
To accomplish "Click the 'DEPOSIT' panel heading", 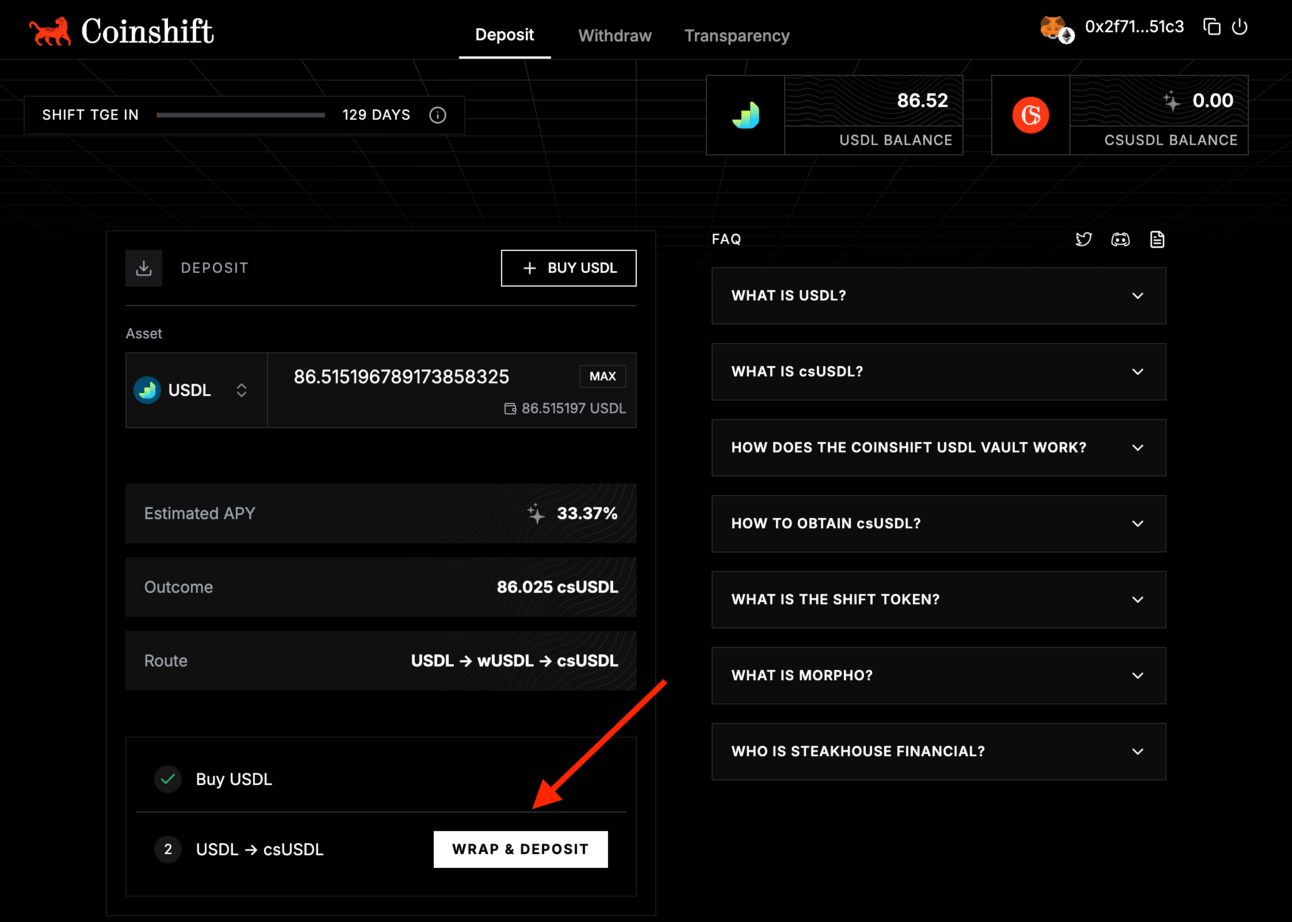I will (x=214, y=268).
